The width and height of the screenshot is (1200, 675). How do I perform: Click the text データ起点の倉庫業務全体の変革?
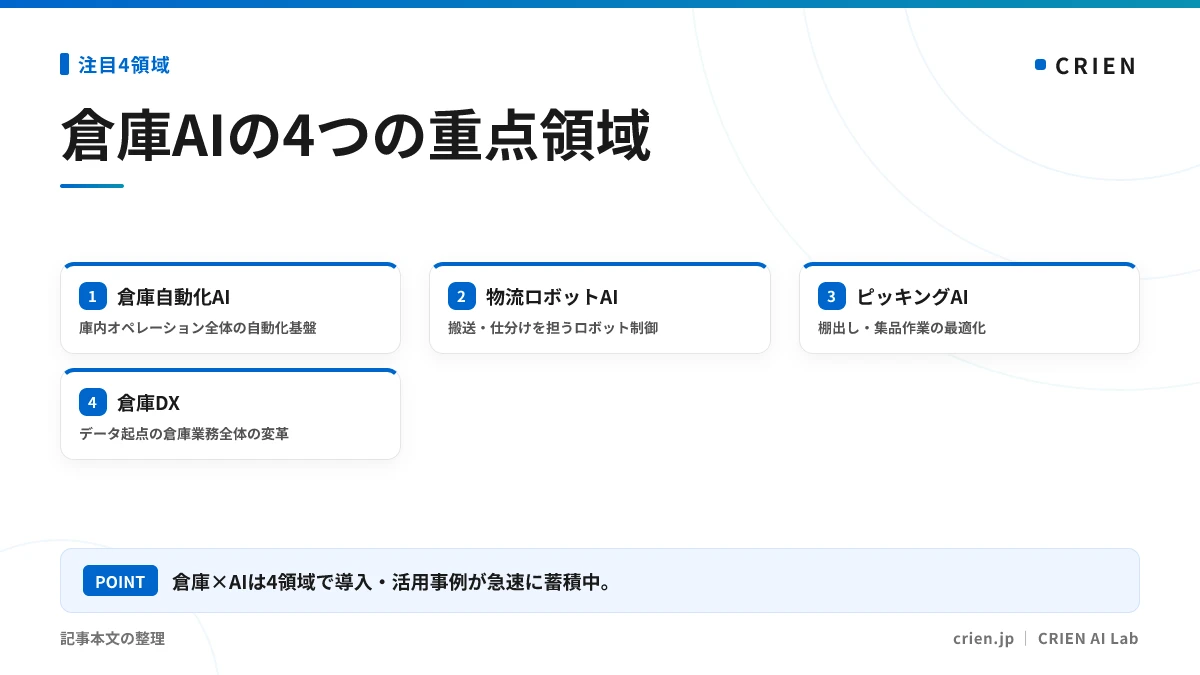coord(184,434)
